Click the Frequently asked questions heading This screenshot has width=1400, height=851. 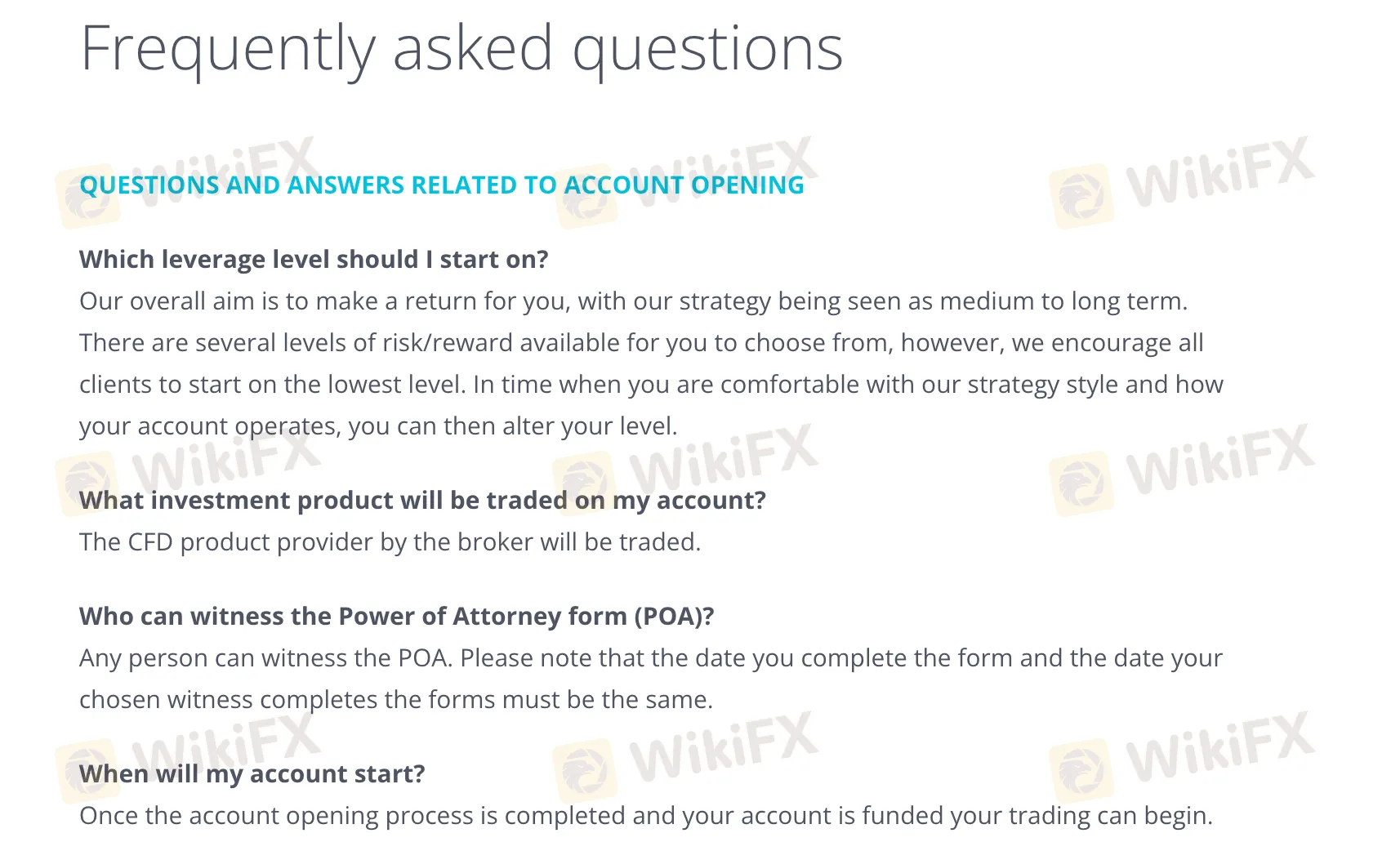[461, 49]
